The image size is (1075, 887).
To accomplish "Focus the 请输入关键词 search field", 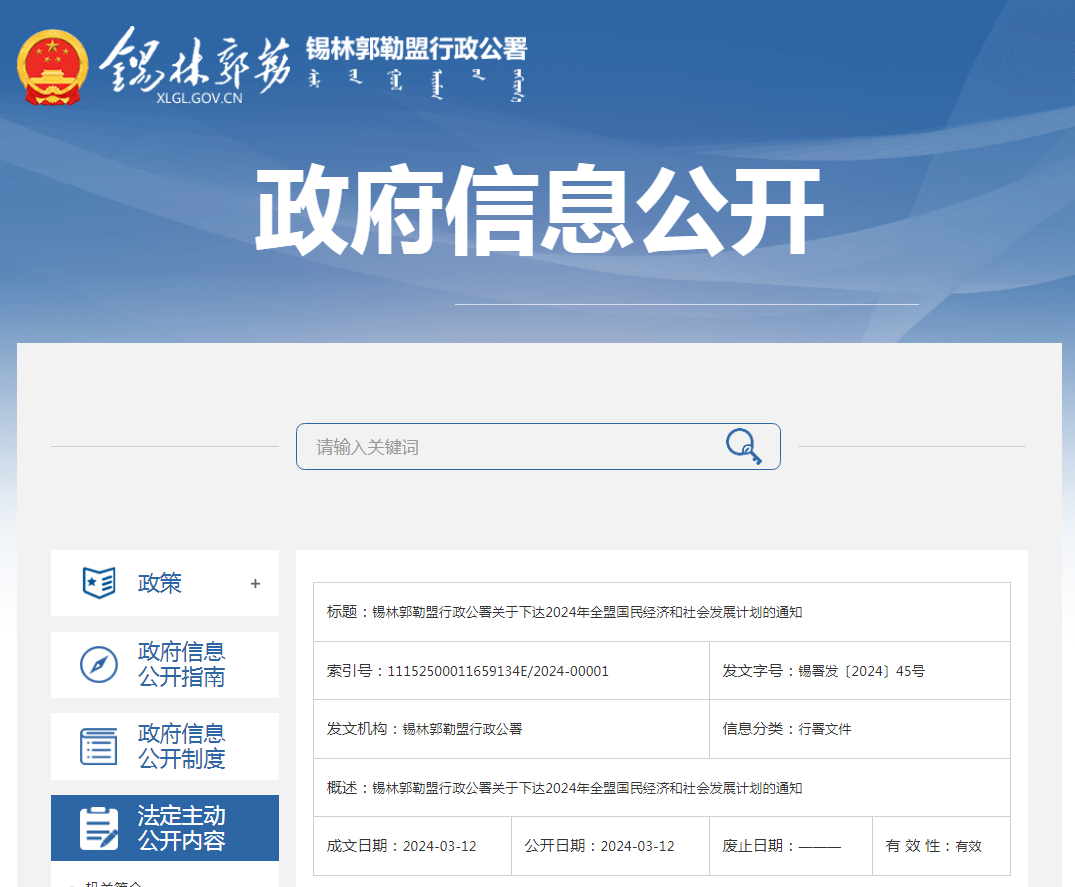I will 510,447.
